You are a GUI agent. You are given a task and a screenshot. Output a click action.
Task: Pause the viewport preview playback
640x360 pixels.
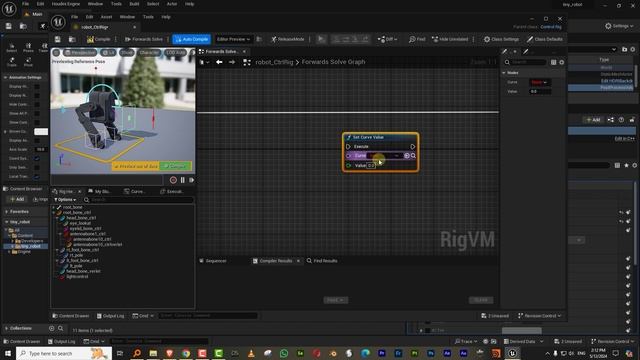[182, 180]
